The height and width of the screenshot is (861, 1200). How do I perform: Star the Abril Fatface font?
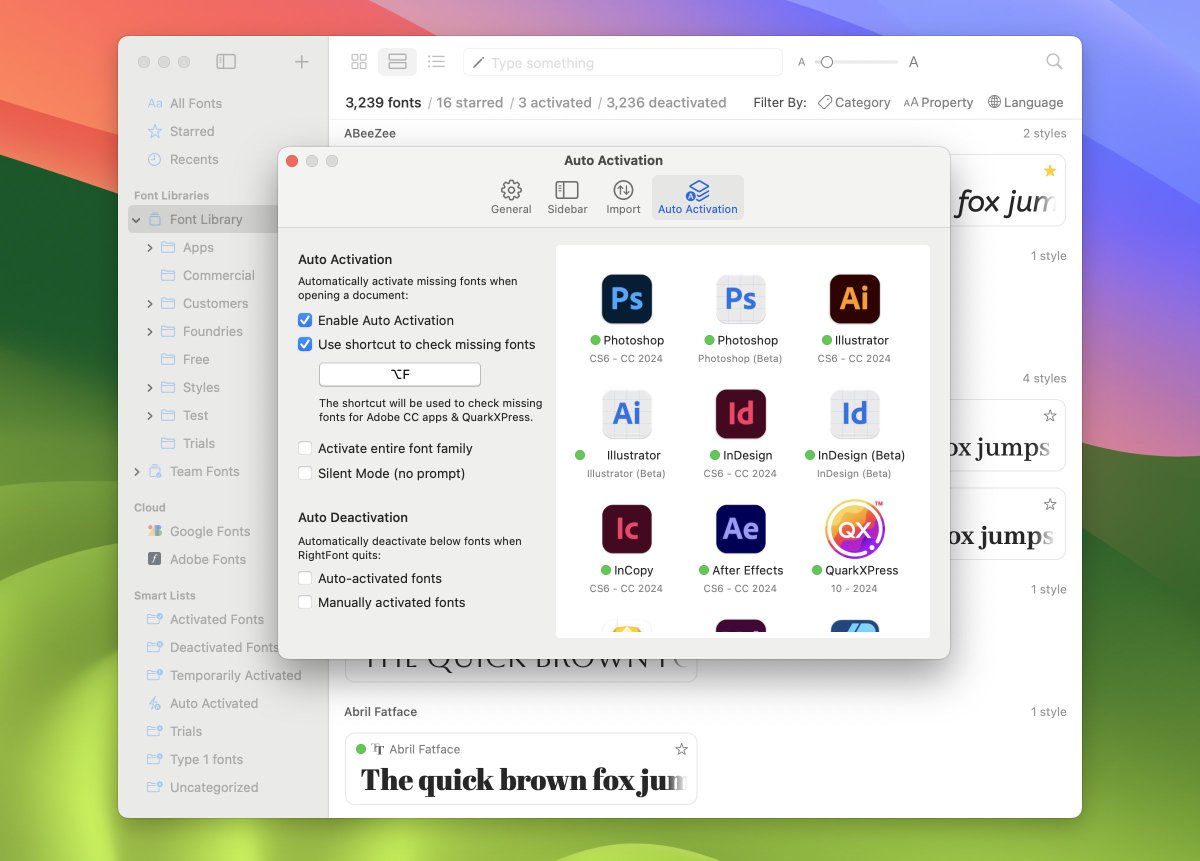681,749
